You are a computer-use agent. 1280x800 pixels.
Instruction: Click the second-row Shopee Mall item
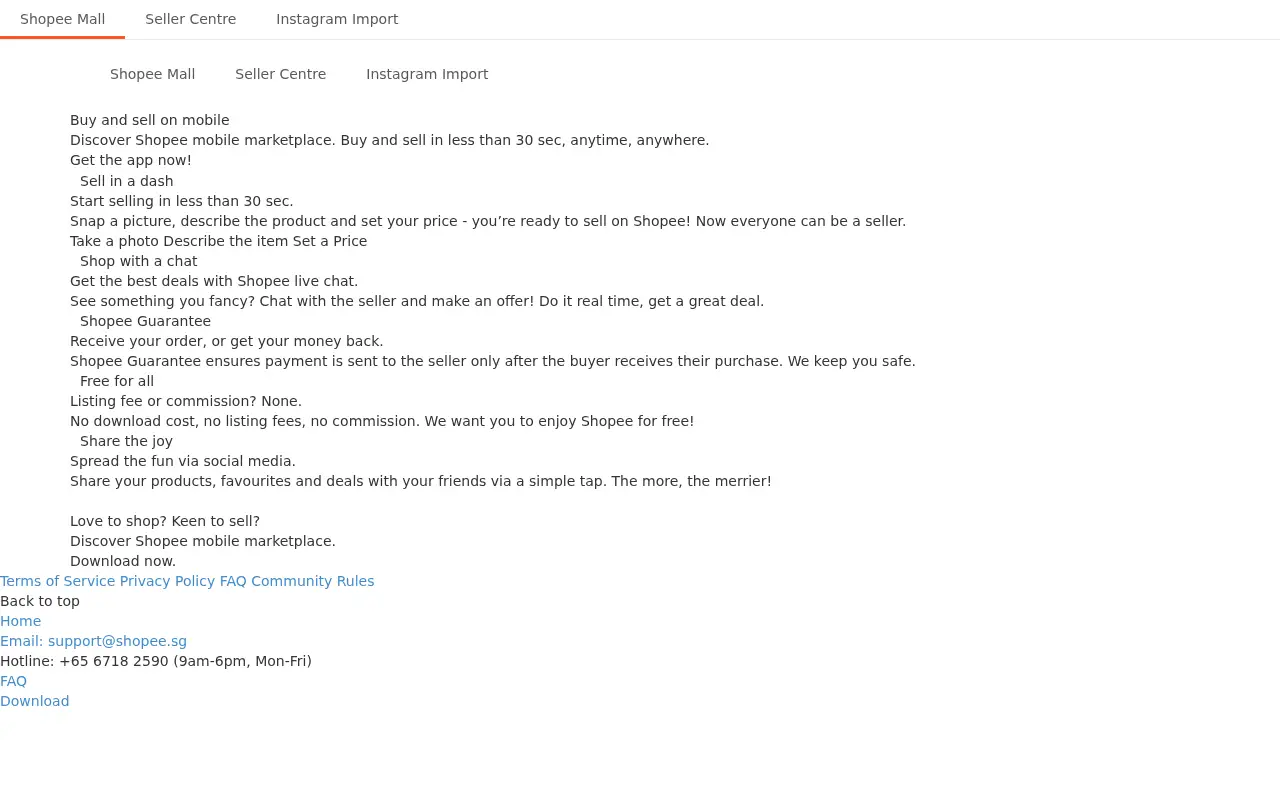tap(152, 74)
